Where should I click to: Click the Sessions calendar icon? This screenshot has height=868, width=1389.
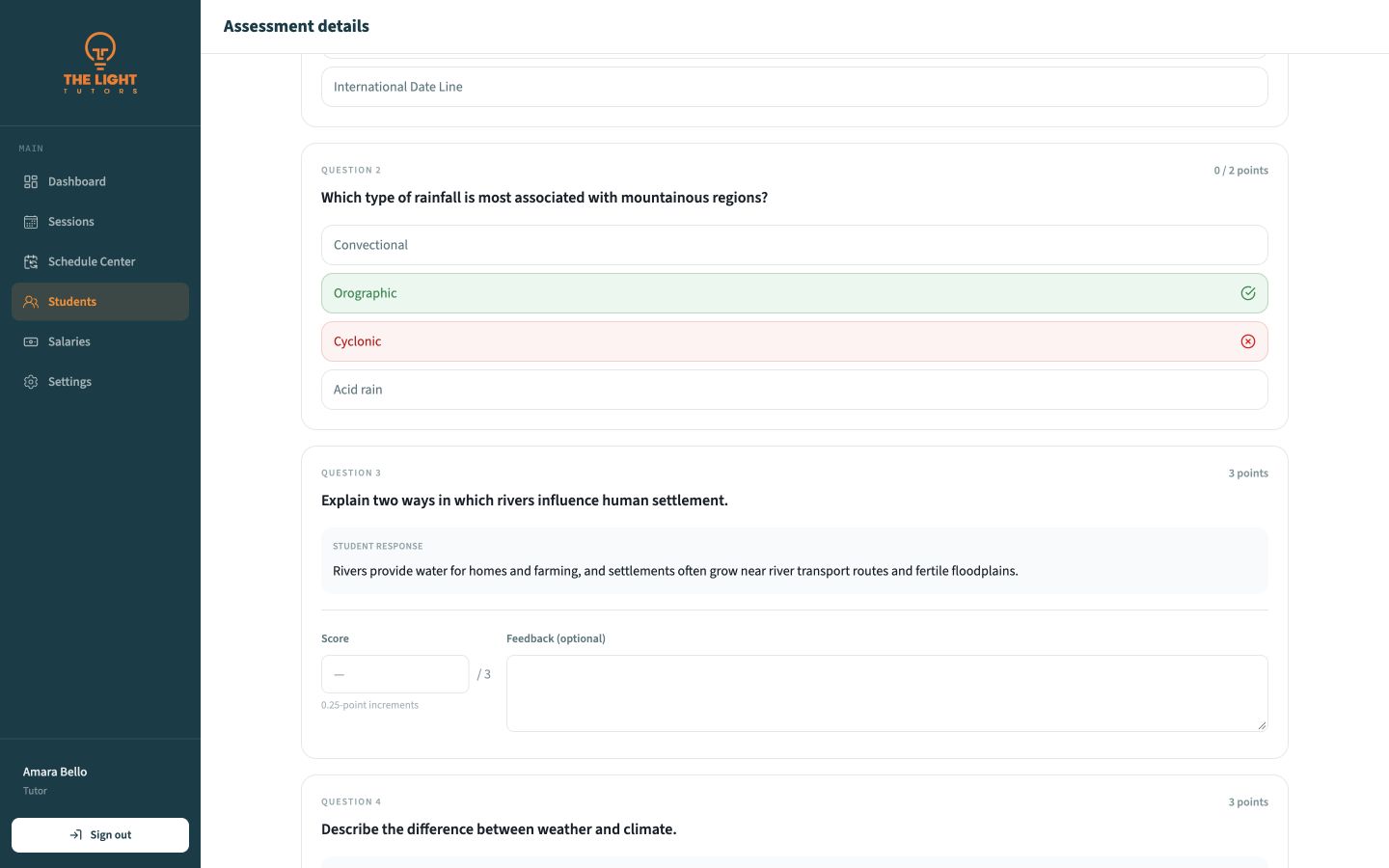[x=31, y=222]
